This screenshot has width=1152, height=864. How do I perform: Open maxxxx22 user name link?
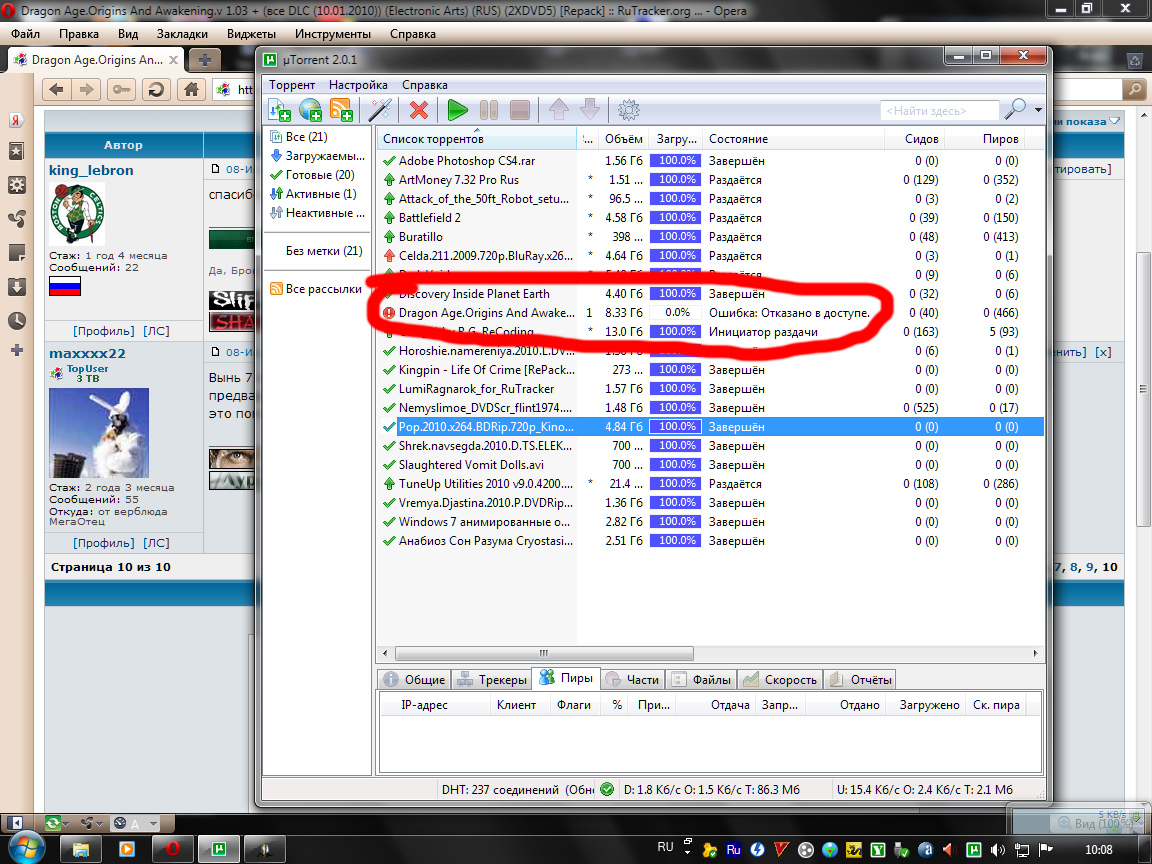(x=87, y=353)
